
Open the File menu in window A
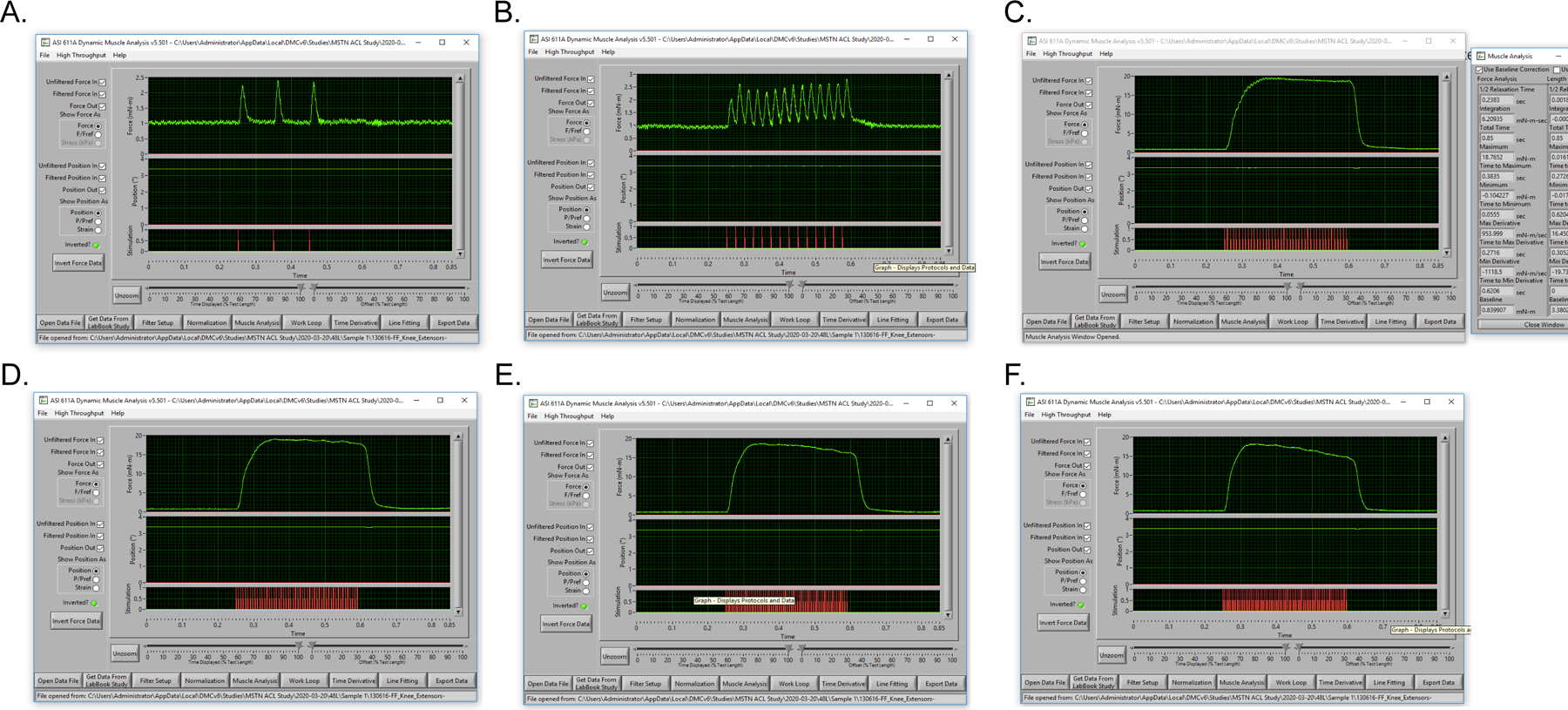(44, 55)
